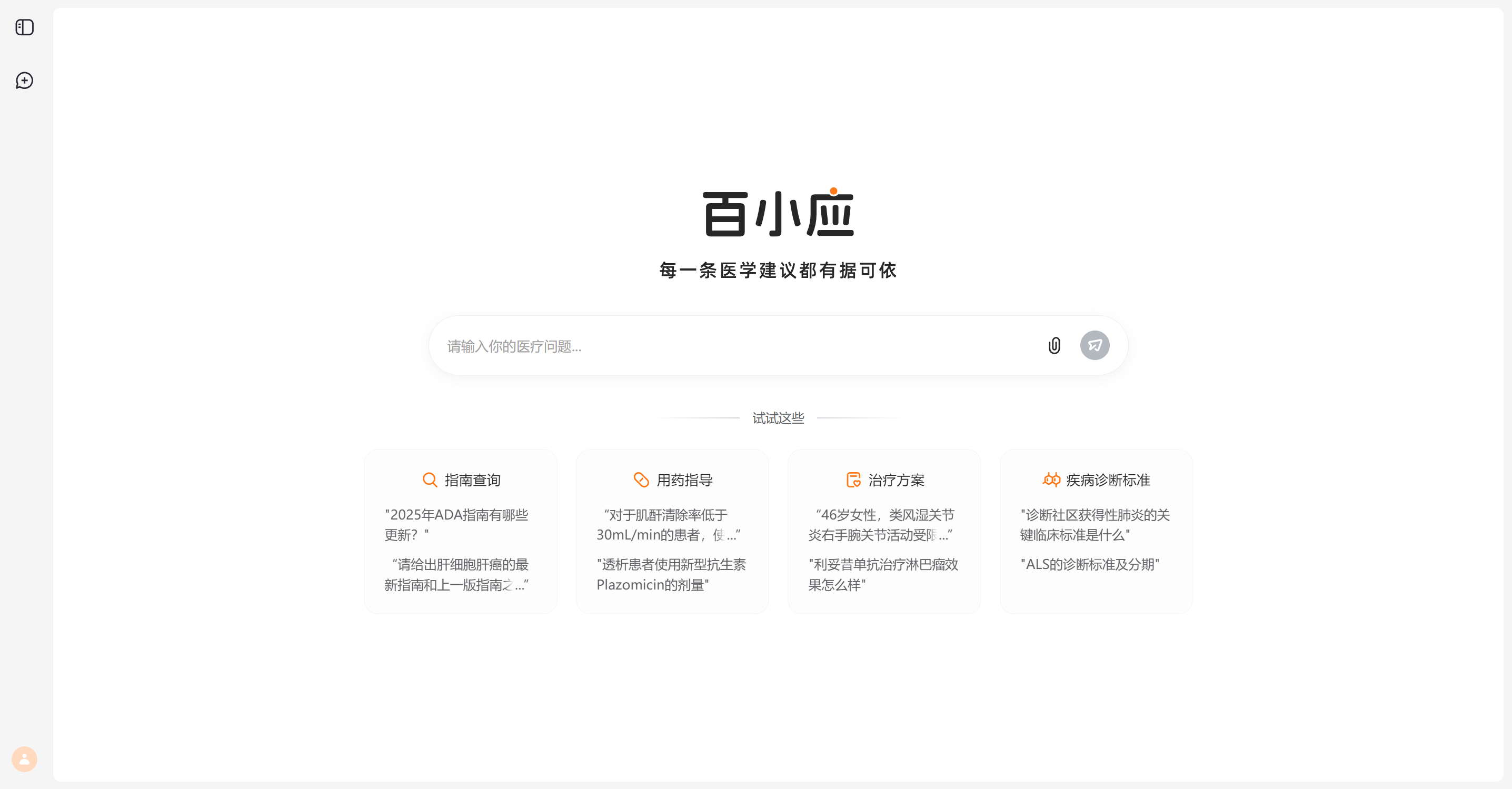
Task: Start a new chat conversation
Action: tap(24, 81)
